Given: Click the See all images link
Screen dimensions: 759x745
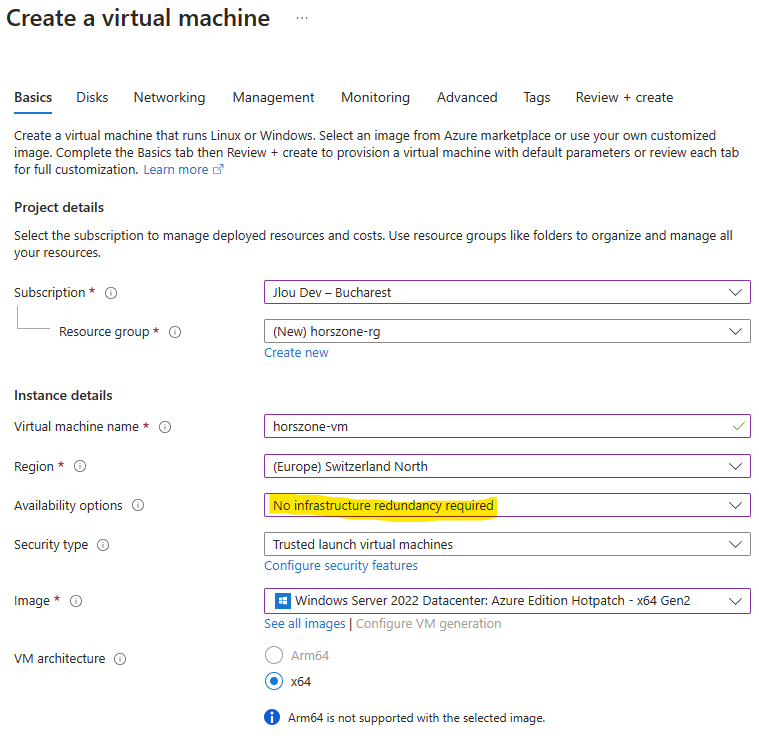Looking at the screenshot, I should tap(304, 624).
